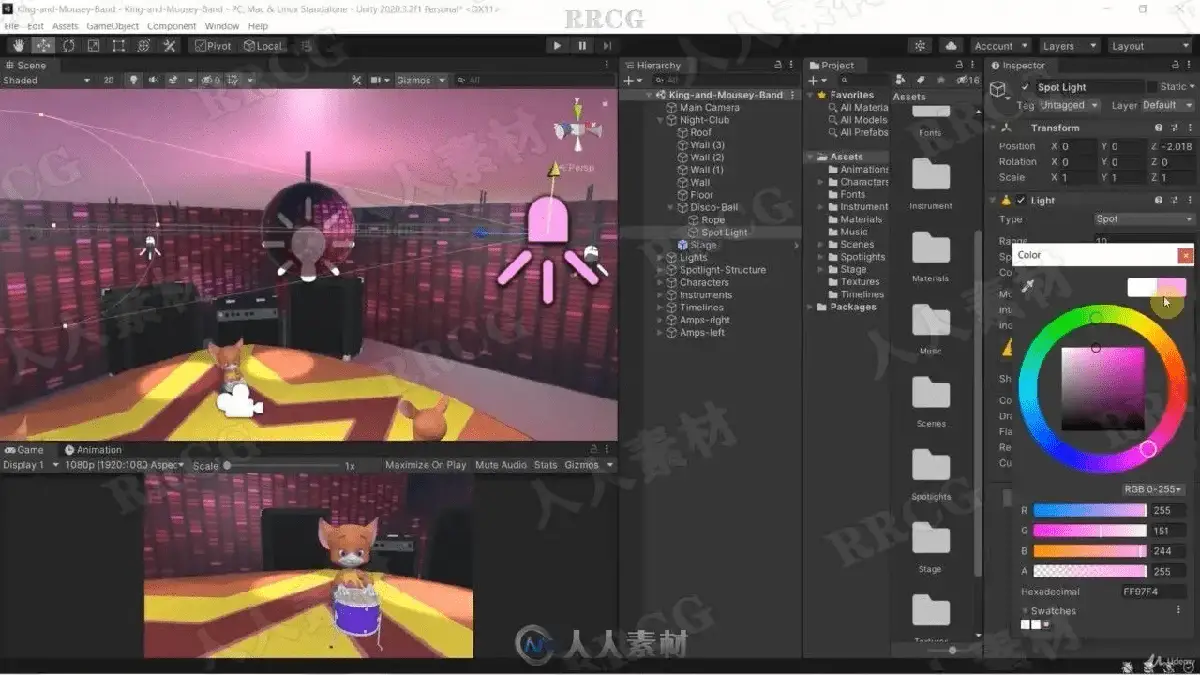Image resolution: width=1200 pixels, height=675 pixels.
Task: Open the Window menu
Action: [x=221, y=26]
